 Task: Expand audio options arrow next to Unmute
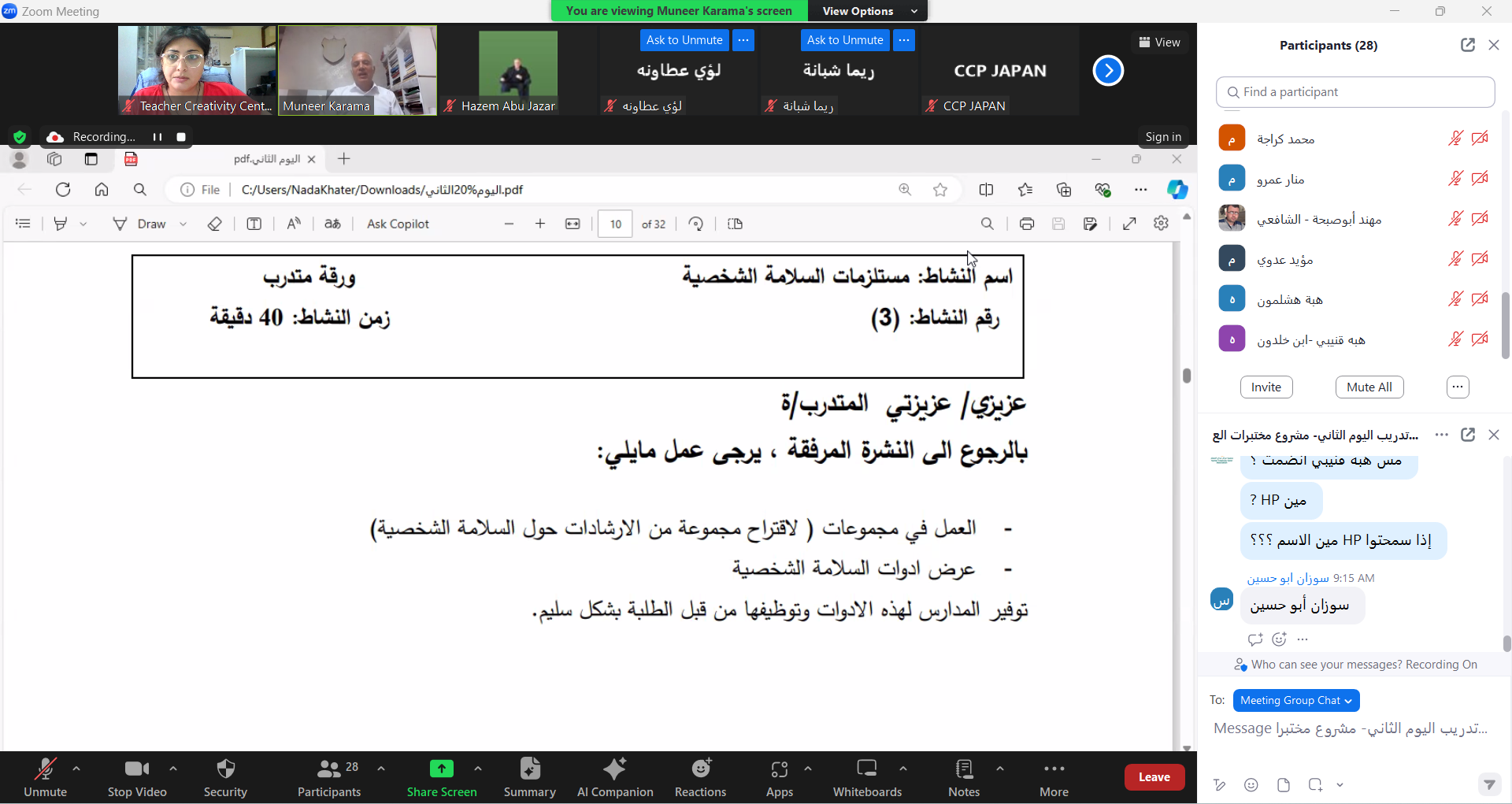pos(76,769)
